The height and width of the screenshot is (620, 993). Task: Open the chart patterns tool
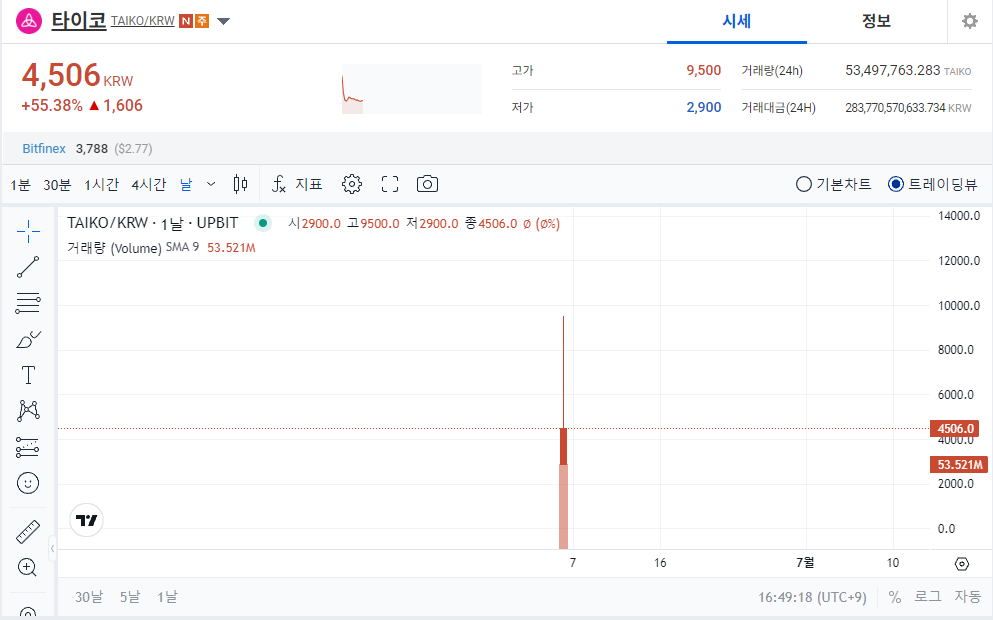pyautogui.click(x=28, y=411)
